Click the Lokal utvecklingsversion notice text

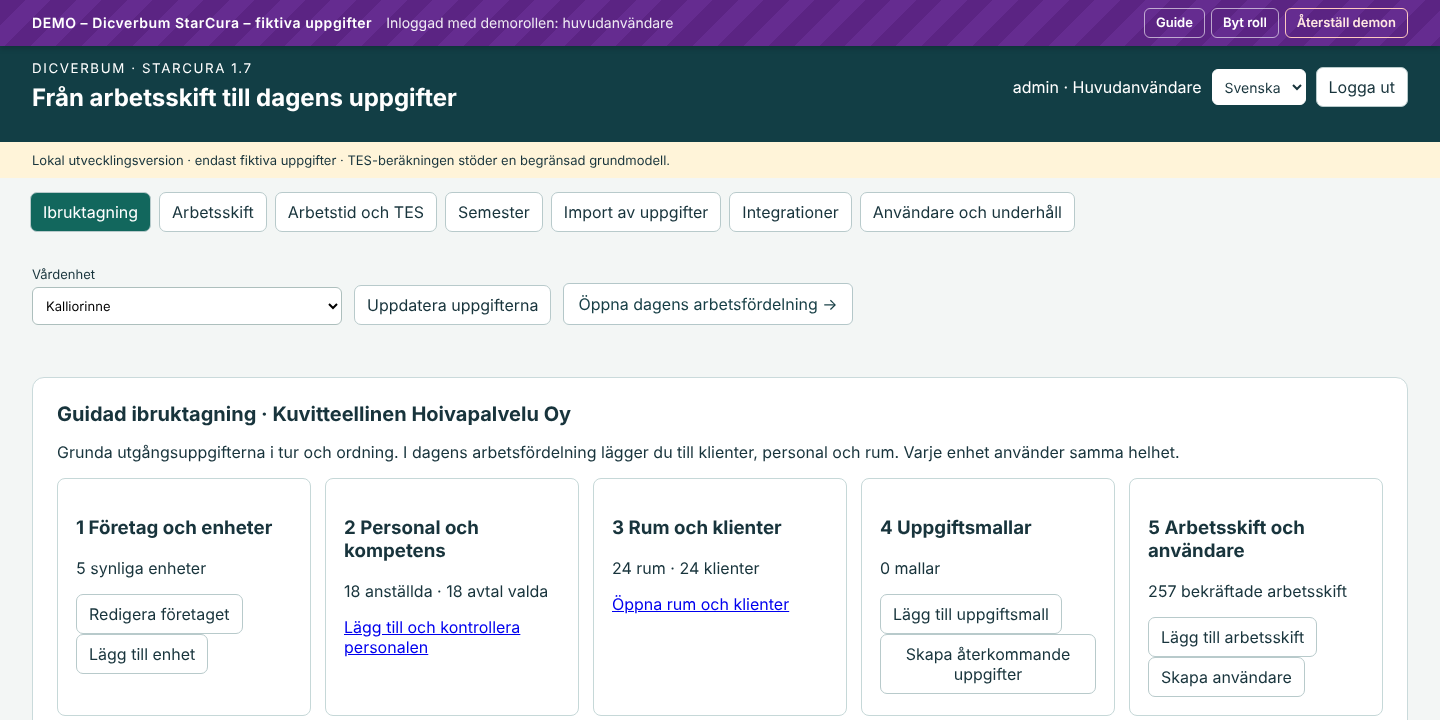351,160
